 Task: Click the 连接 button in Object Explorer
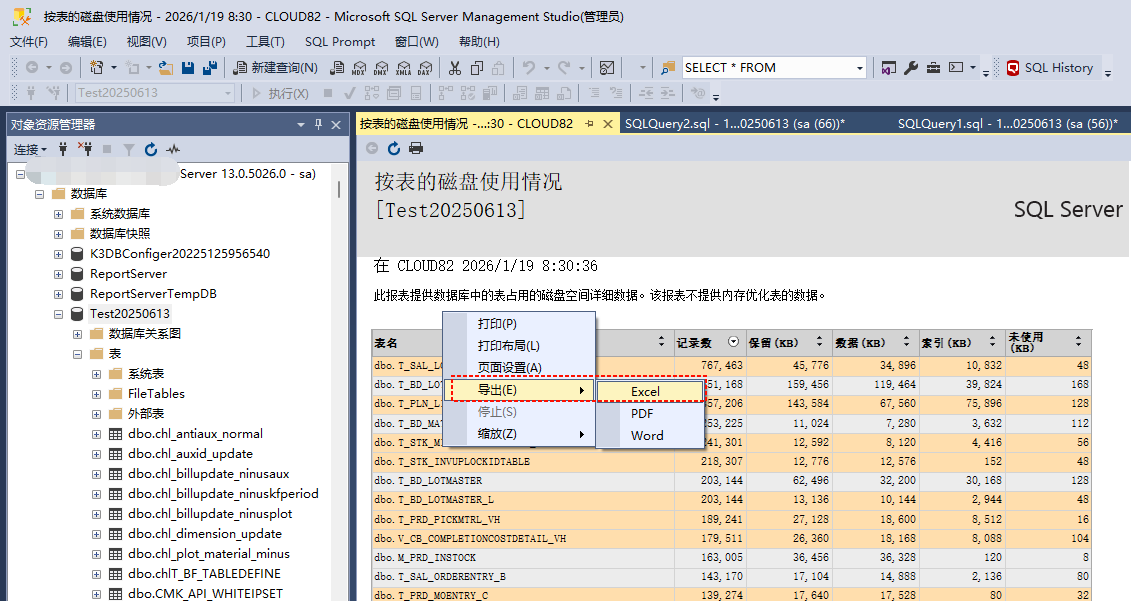pyautogui.click(x=29, y=150)
